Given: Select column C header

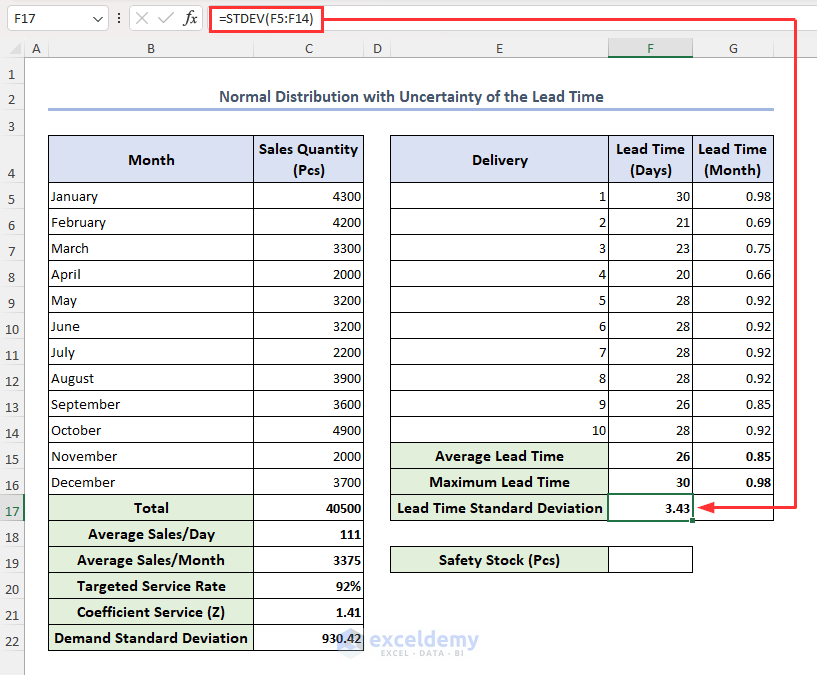Looking at the screenshot, I should pos(309,49).
